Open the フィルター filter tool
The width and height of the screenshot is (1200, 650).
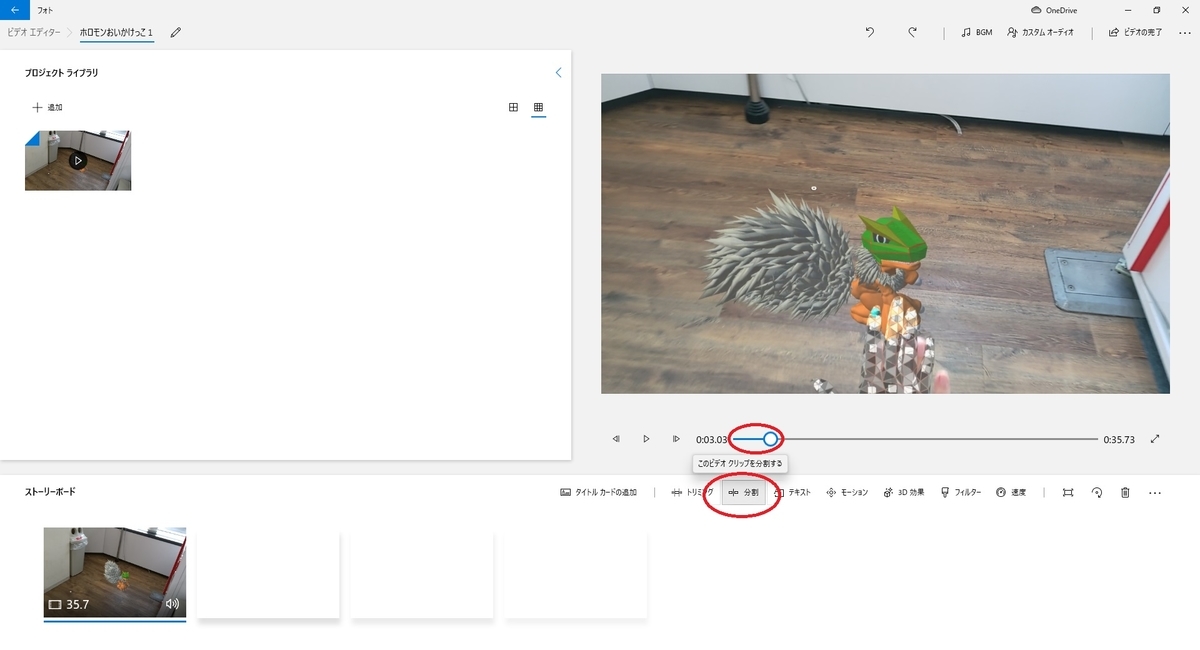tap(961, 493)
